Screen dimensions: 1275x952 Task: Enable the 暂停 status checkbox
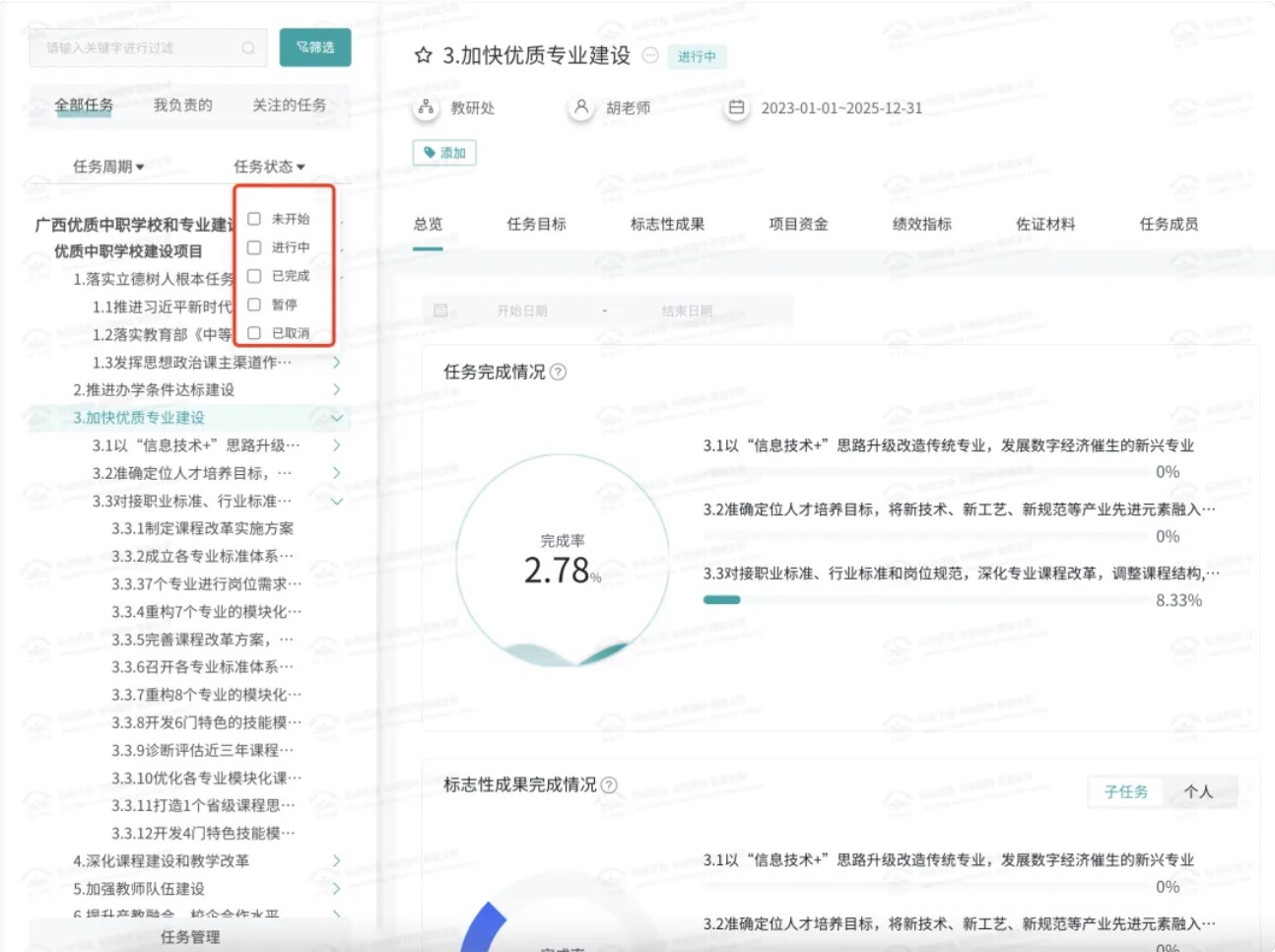pos(254,305)
